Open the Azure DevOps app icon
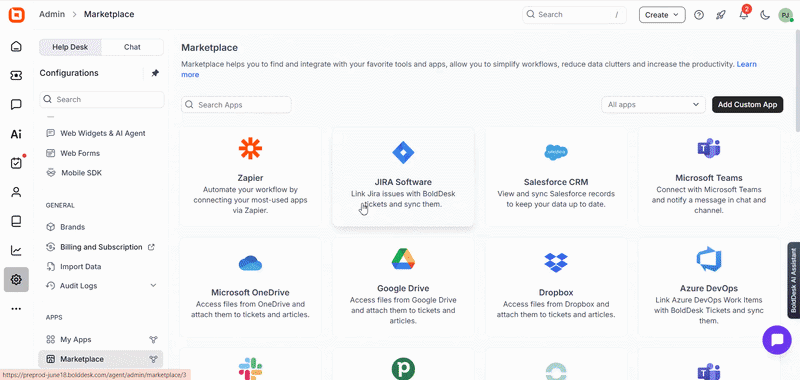The width and height of the screenshot is (800, 380). (709, 259)
